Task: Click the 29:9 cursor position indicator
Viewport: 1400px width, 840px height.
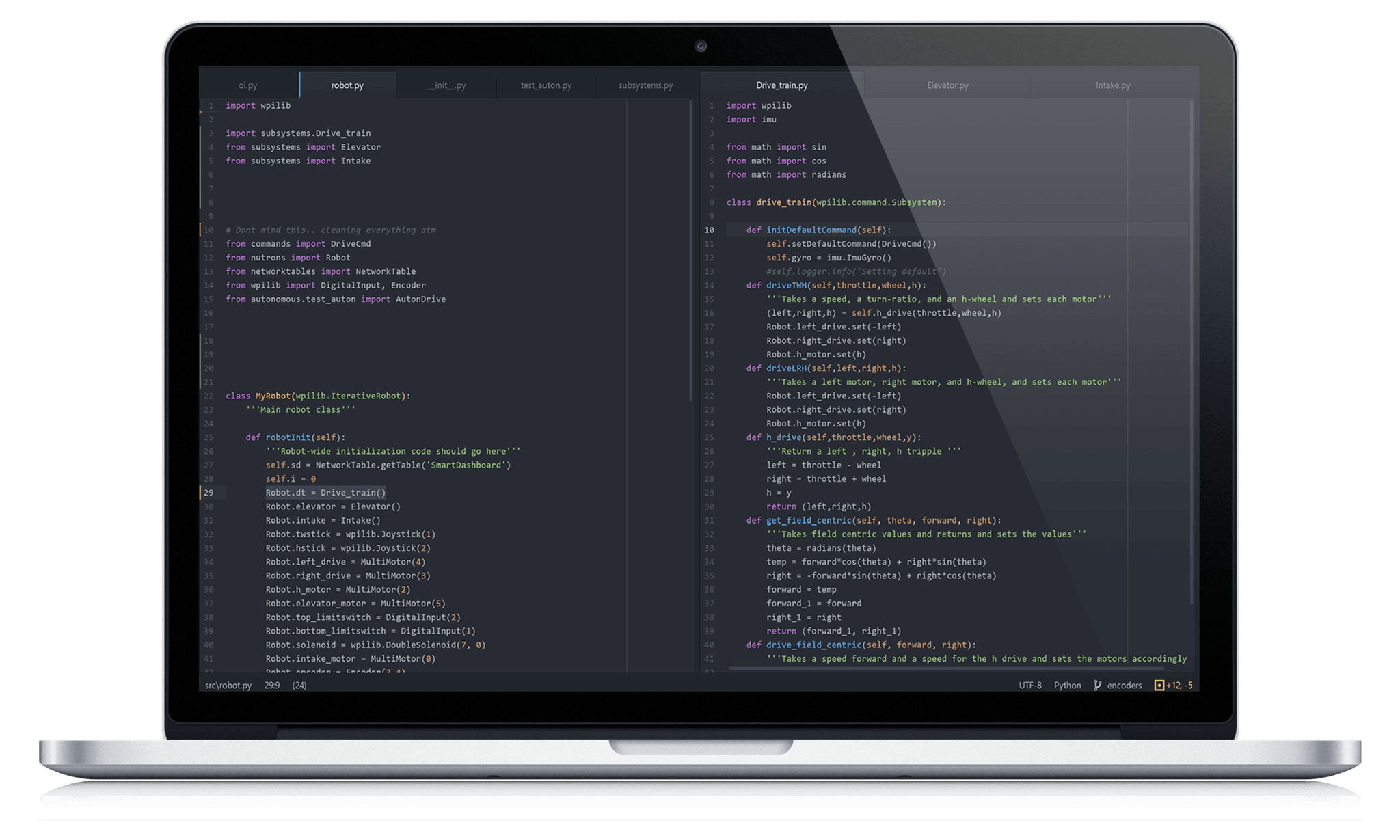Action: (x=272, y=685)
